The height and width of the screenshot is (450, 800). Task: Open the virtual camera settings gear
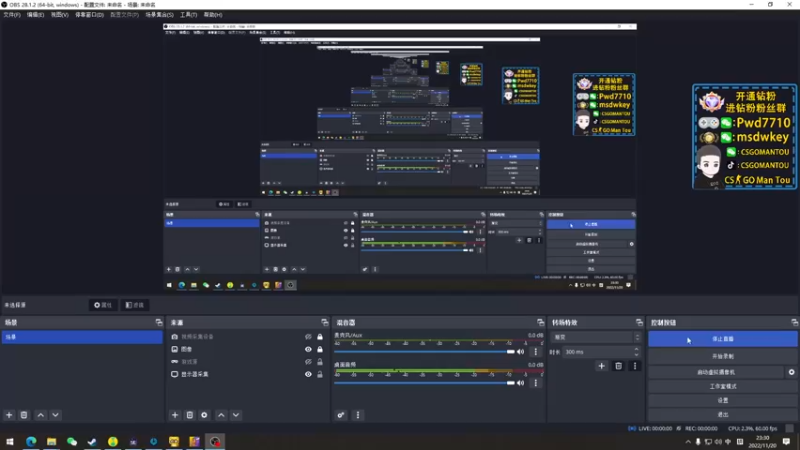tap(791, 372)
